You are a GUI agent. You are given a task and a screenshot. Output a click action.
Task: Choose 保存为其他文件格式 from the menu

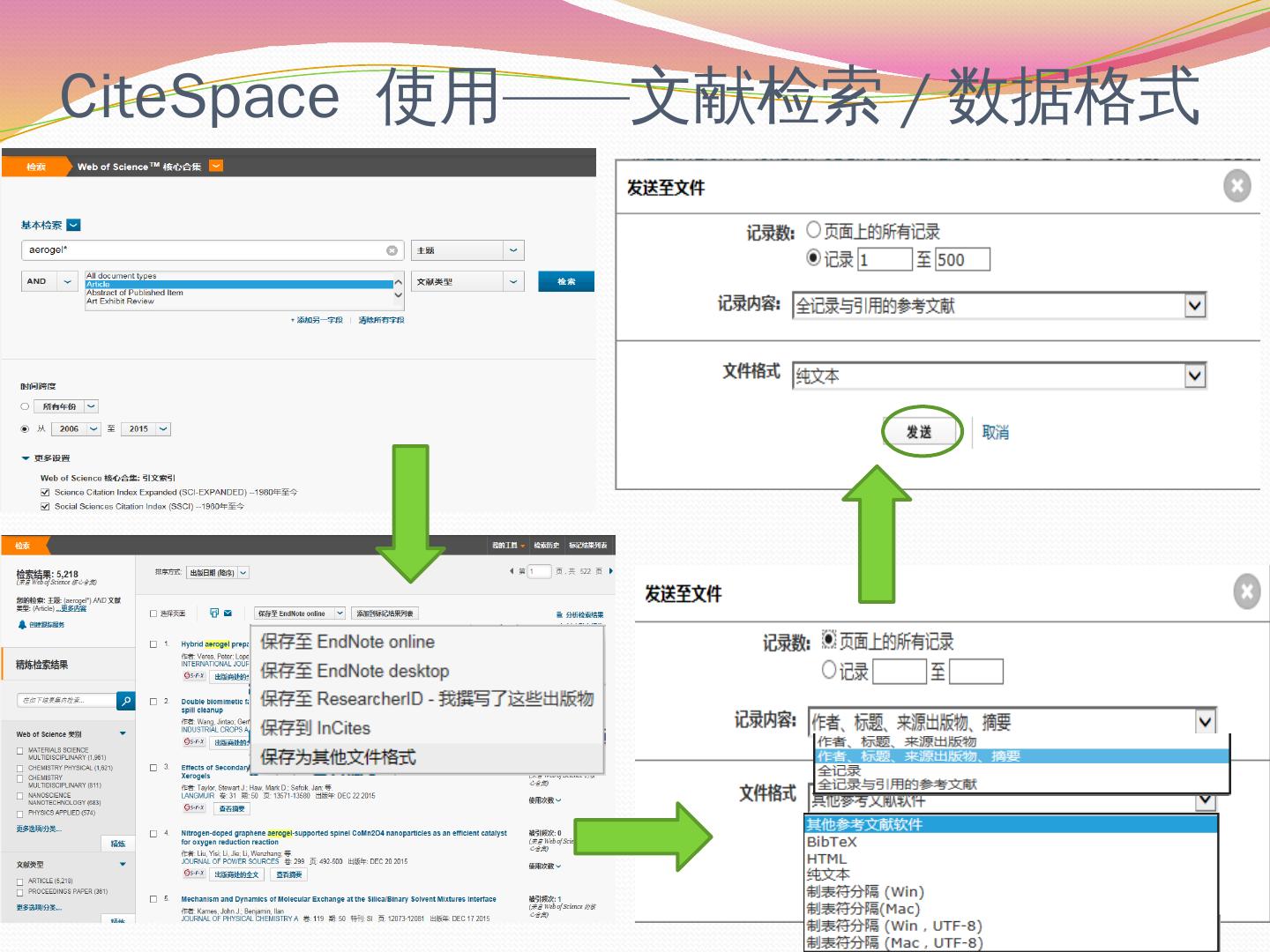tap(339, 757)
